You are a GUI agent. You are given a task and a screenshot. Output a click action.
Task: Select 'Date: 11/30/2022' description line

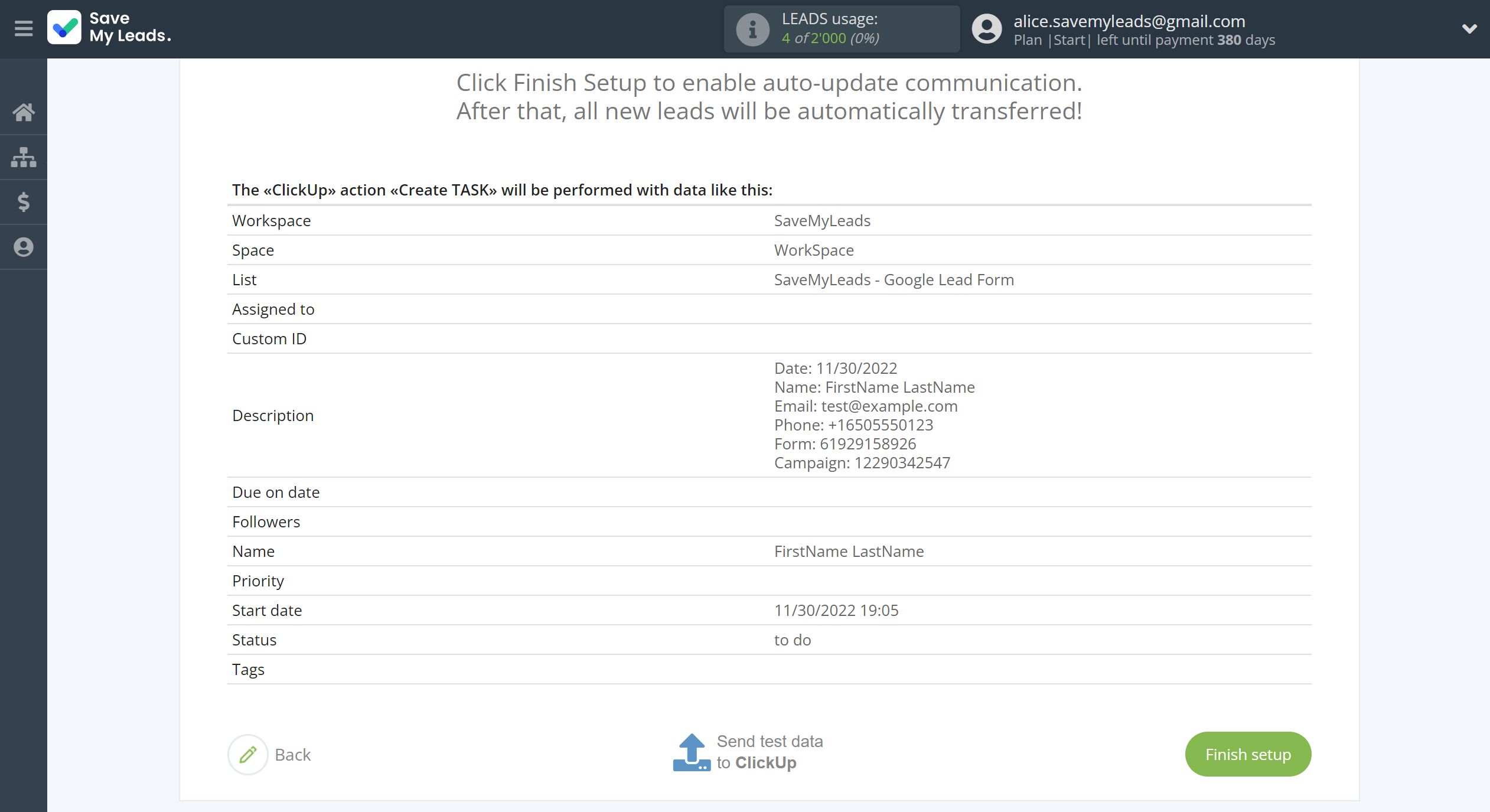(836, 369)
